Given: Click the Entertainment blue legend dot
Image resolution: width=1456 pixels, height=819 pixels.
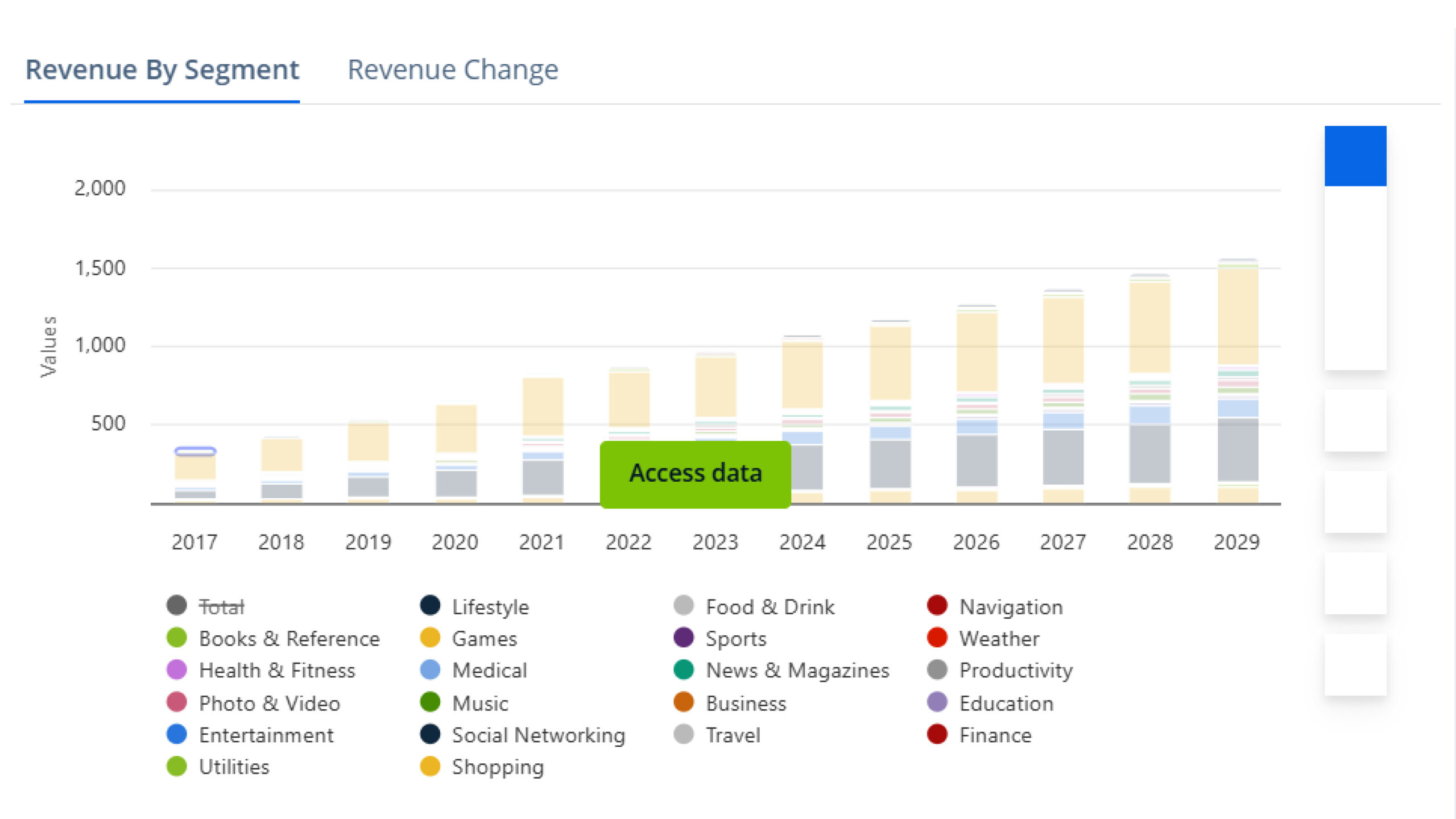Looking at the screenshot, I should [177, 734].
